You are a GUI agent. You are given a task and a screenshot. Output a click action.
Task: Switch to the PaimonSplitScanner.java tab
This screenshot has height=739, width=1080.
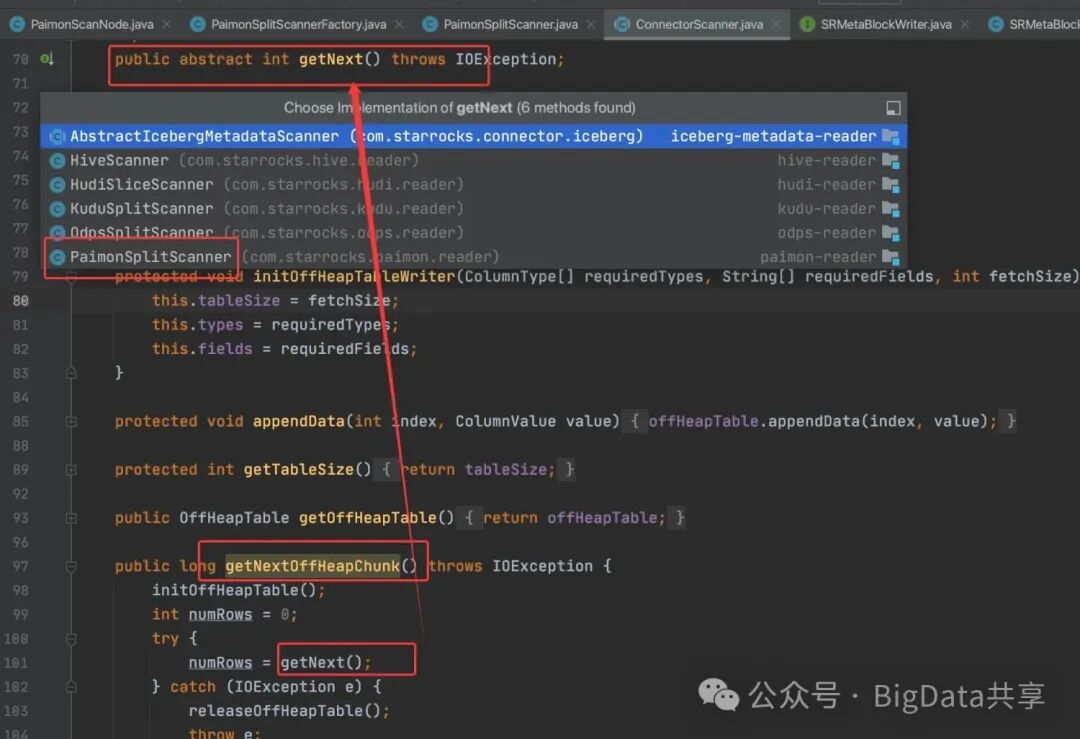click(510, 25)
